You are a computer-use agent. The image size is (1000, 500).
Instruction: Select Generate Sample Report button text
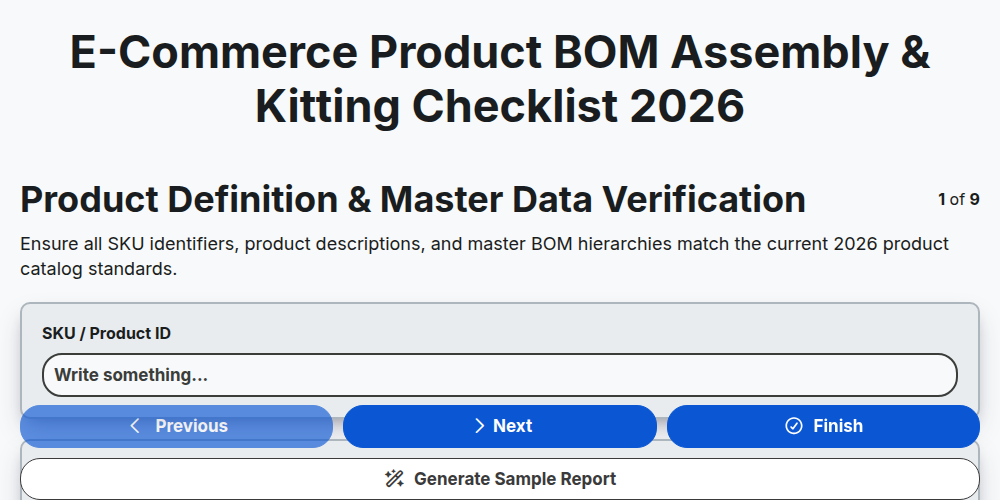(x=515, y=479)
